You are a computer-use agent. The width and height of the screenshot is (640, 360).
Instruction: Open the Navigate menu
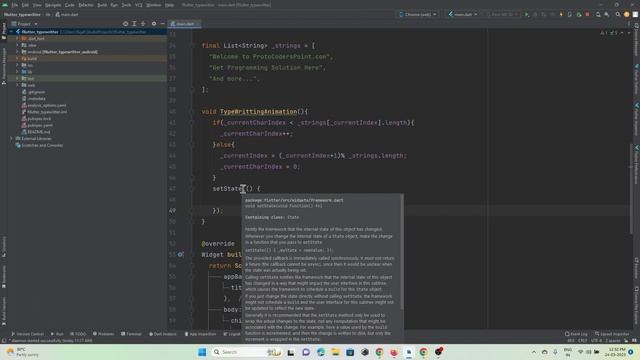pos(53,5)
